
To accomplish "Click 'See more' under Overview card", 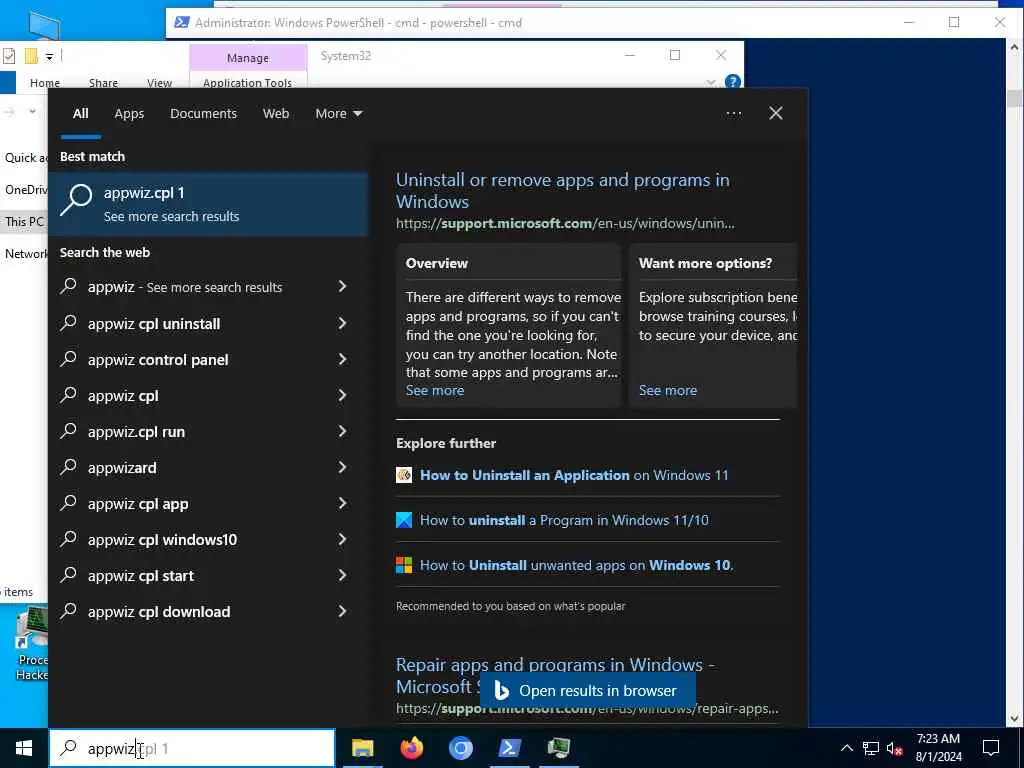I will point(435,391).
